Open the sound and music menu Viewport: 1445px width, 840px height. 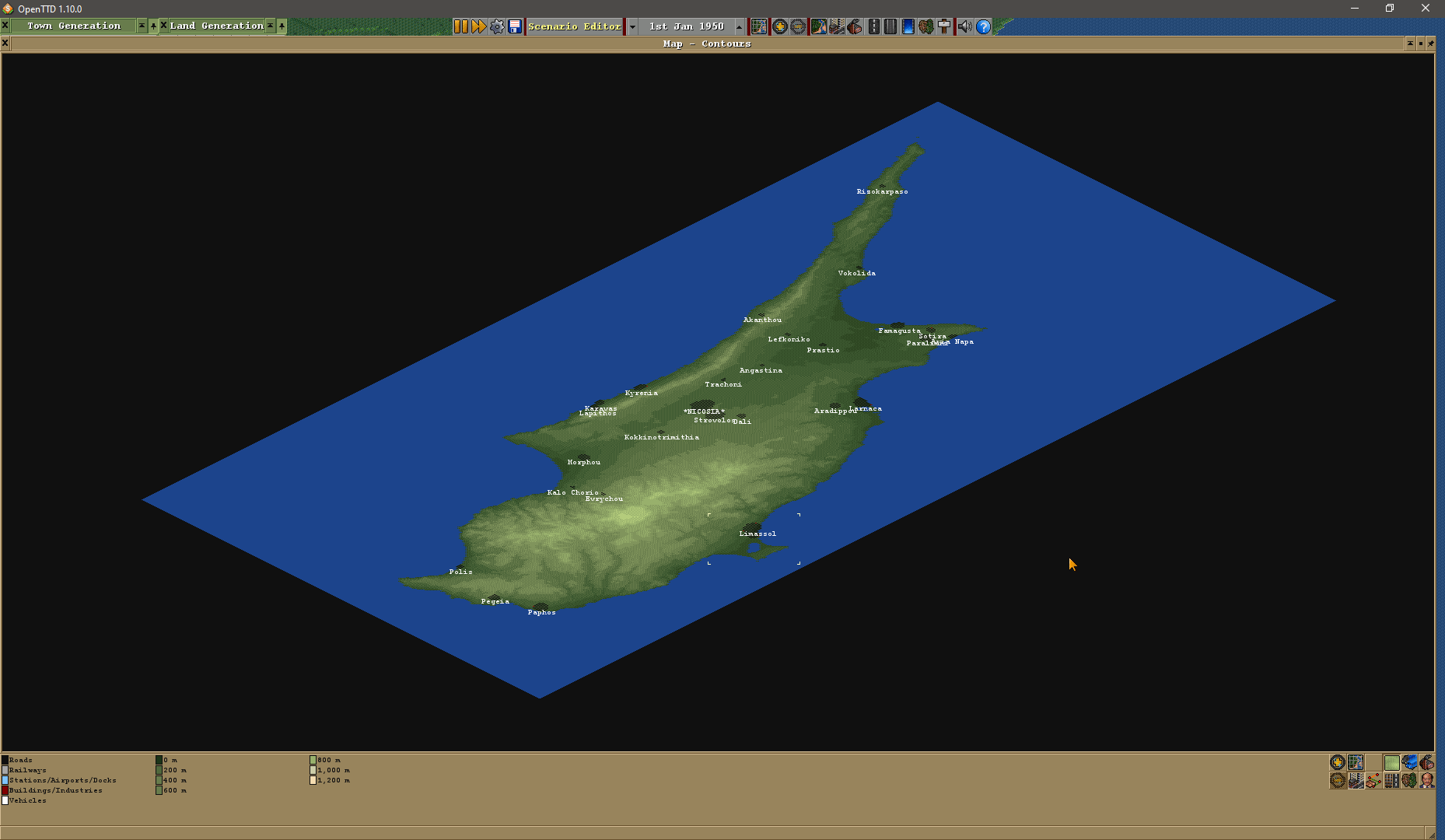pyautogui.click(x=964, y=26)
